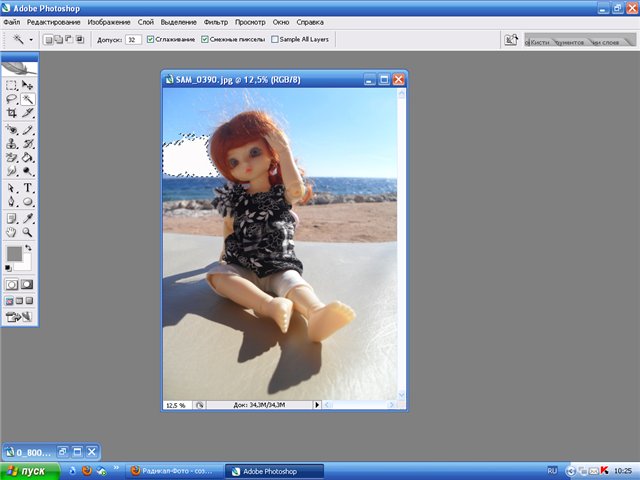The width and height of the screenshot is (640, 480).
Task: Click the Допуск tolerance input field
Action: (133, 40)
